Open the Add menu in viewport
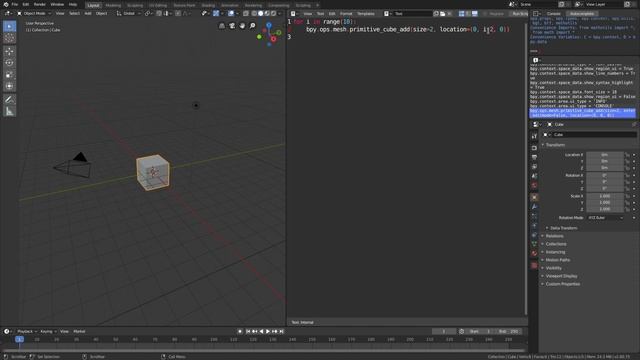 click(x=88, y=13)
